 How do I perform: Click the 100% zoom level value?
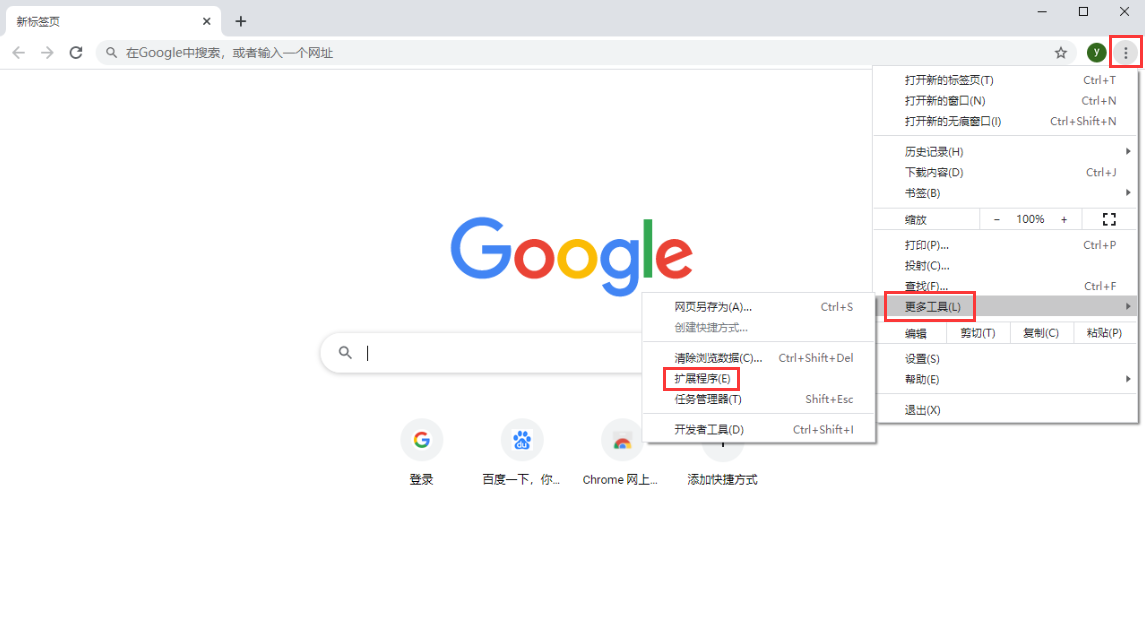tap(1030, 219)
